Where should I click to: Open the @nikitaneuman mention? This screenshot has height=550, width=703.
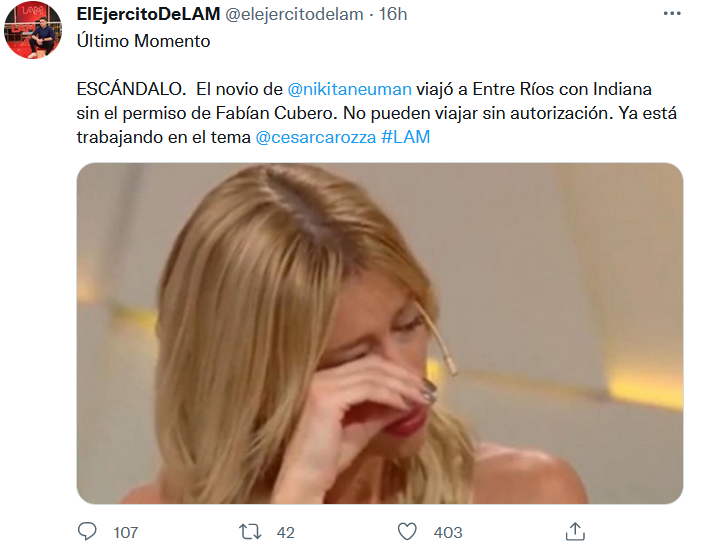[349, 89]
